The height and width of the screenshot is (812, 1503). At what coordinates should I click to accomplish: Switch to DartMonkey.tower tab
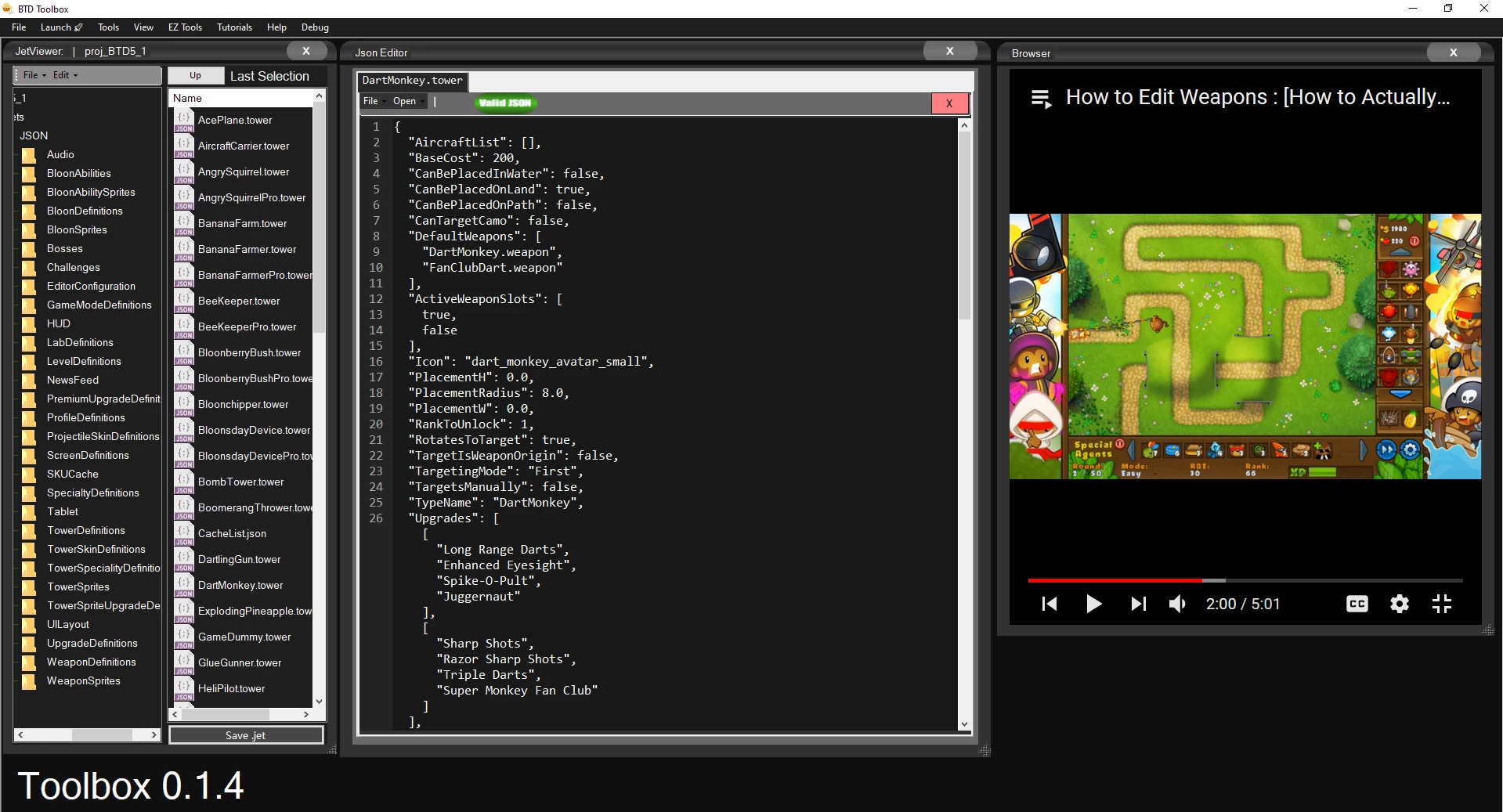pyautogui.click(x=413, y=81)
